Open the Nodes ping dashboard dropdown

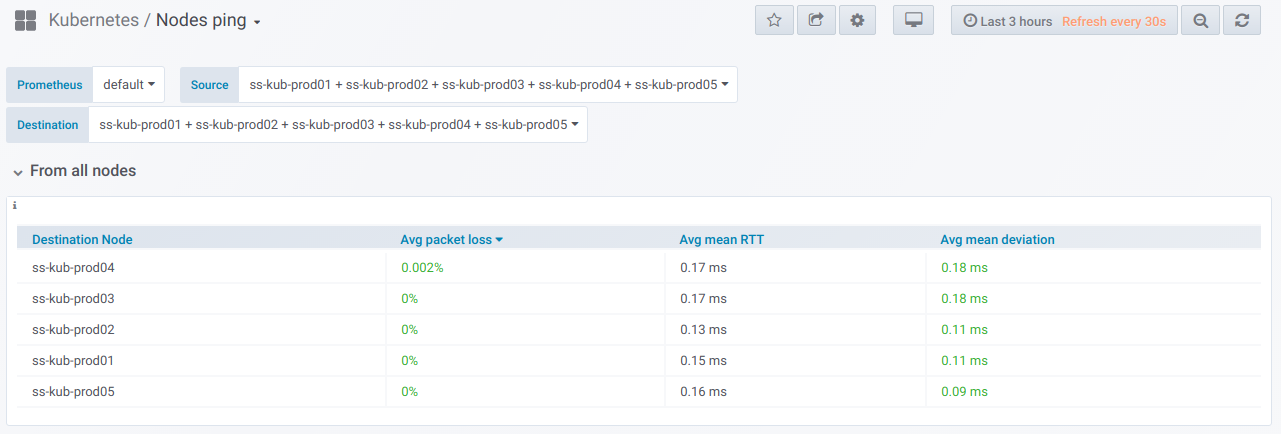pyautogui.click(x=208, y=21)
